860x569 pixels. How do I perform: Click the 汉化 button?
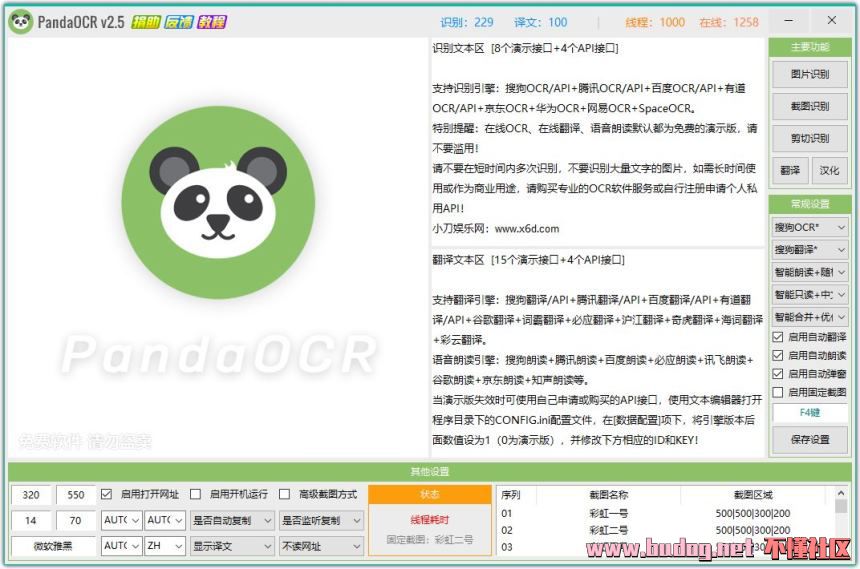click(829, 171)
